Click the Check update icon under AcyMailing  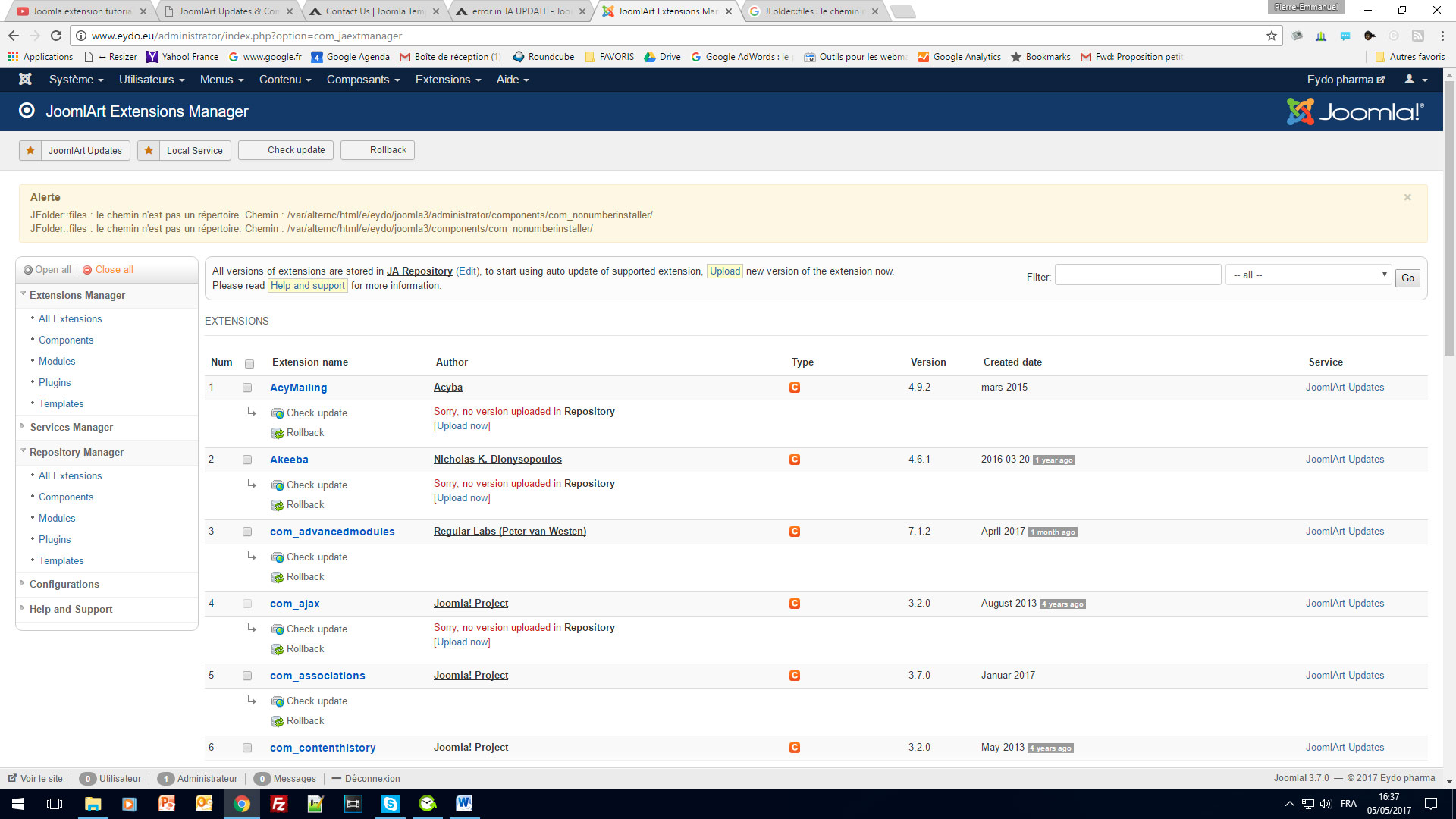278,413
